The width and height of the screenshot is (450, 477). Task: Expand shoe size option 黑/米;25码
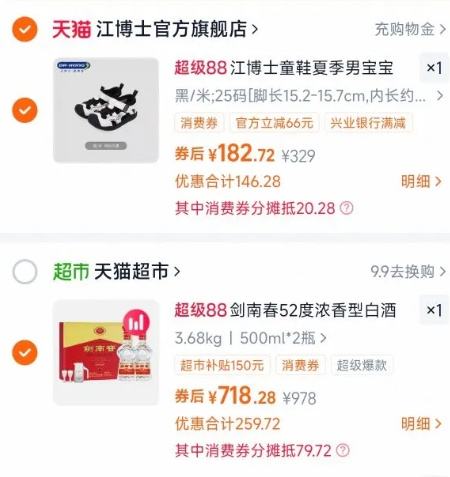pyautogui.click(x=309, y=96)
